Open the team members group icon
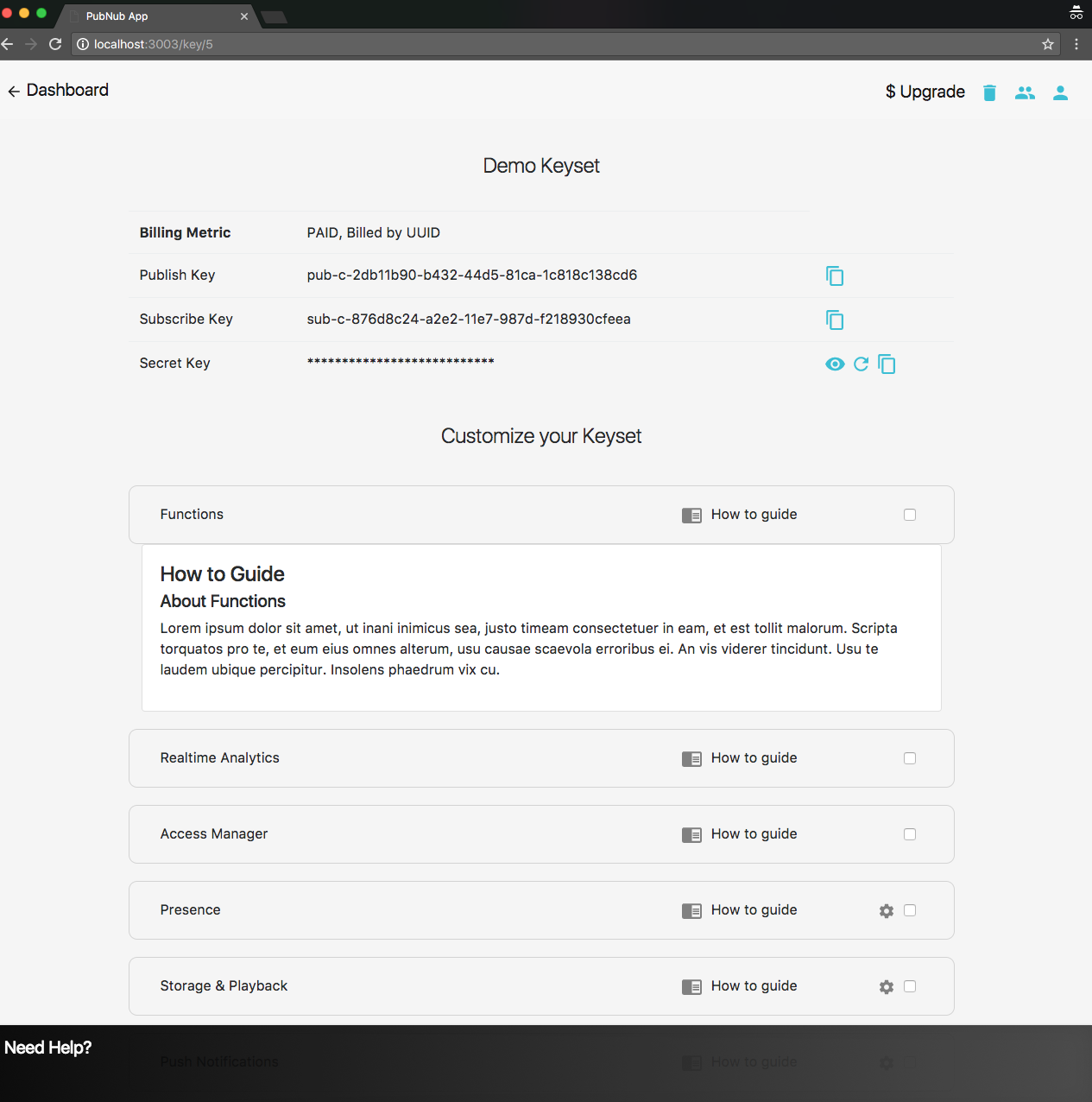Screen dimensions: 1092x1102 click(x=1025, y=92)
